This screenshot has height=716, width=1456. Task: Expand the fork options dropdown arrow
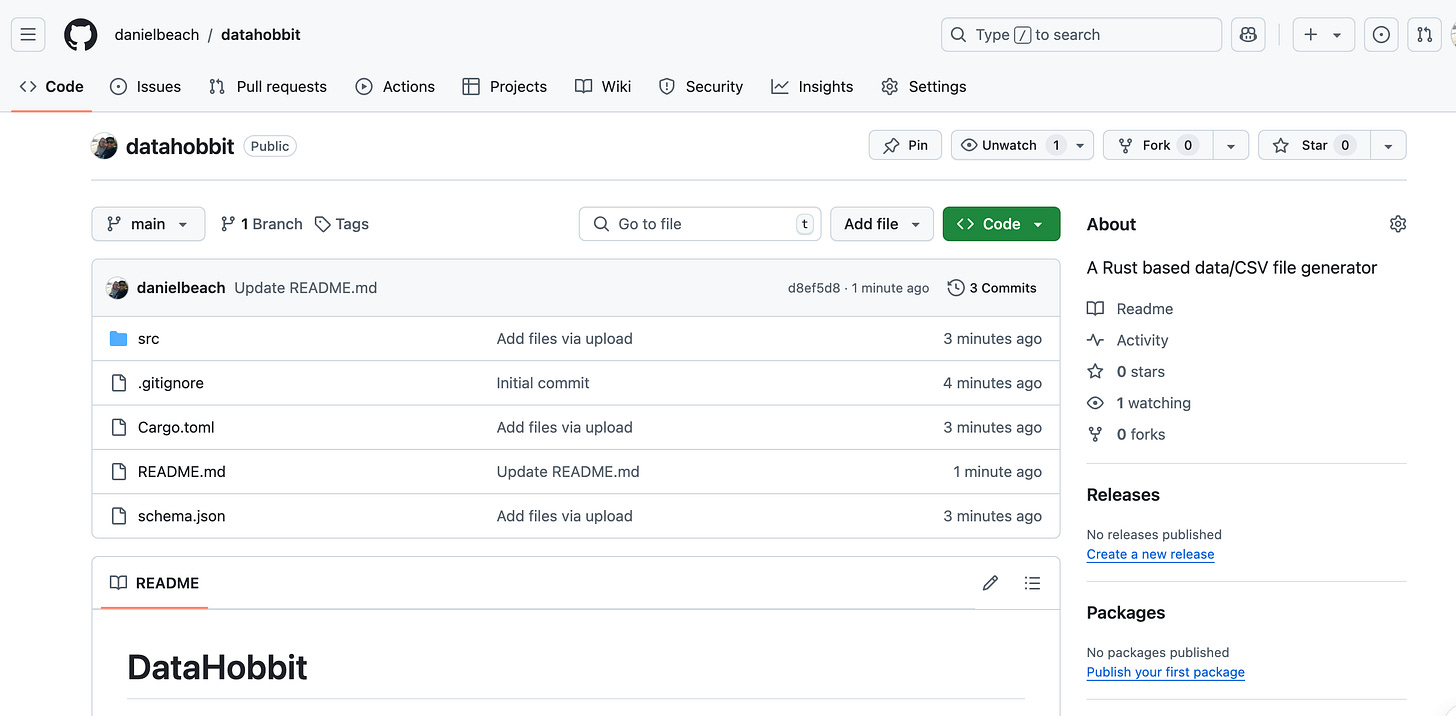1231,146
